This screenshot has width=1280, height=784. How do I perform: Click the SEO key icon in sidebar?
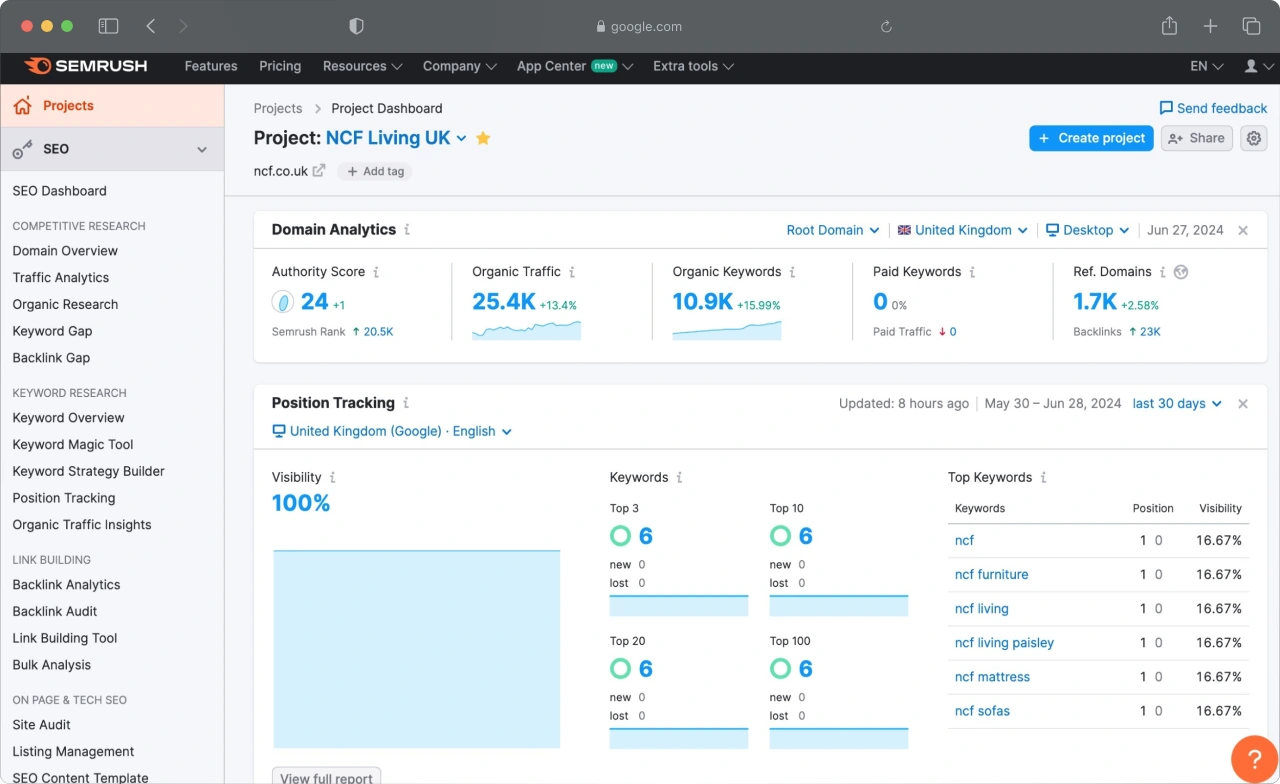22,149
